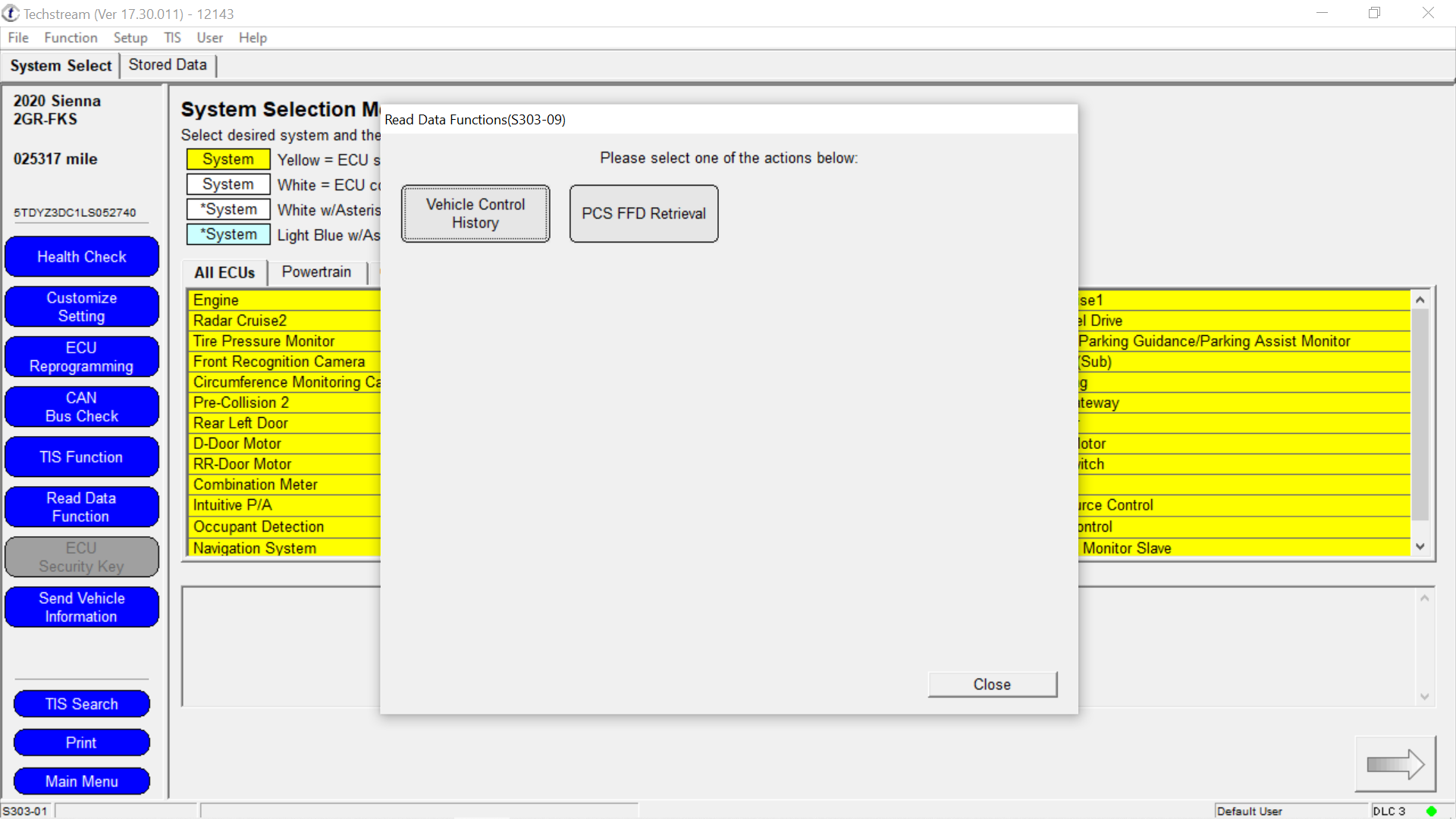This screenshot has width=1456, height=819.
Task: Click the next arrow icon
Action: click(x=1395, y=764)
